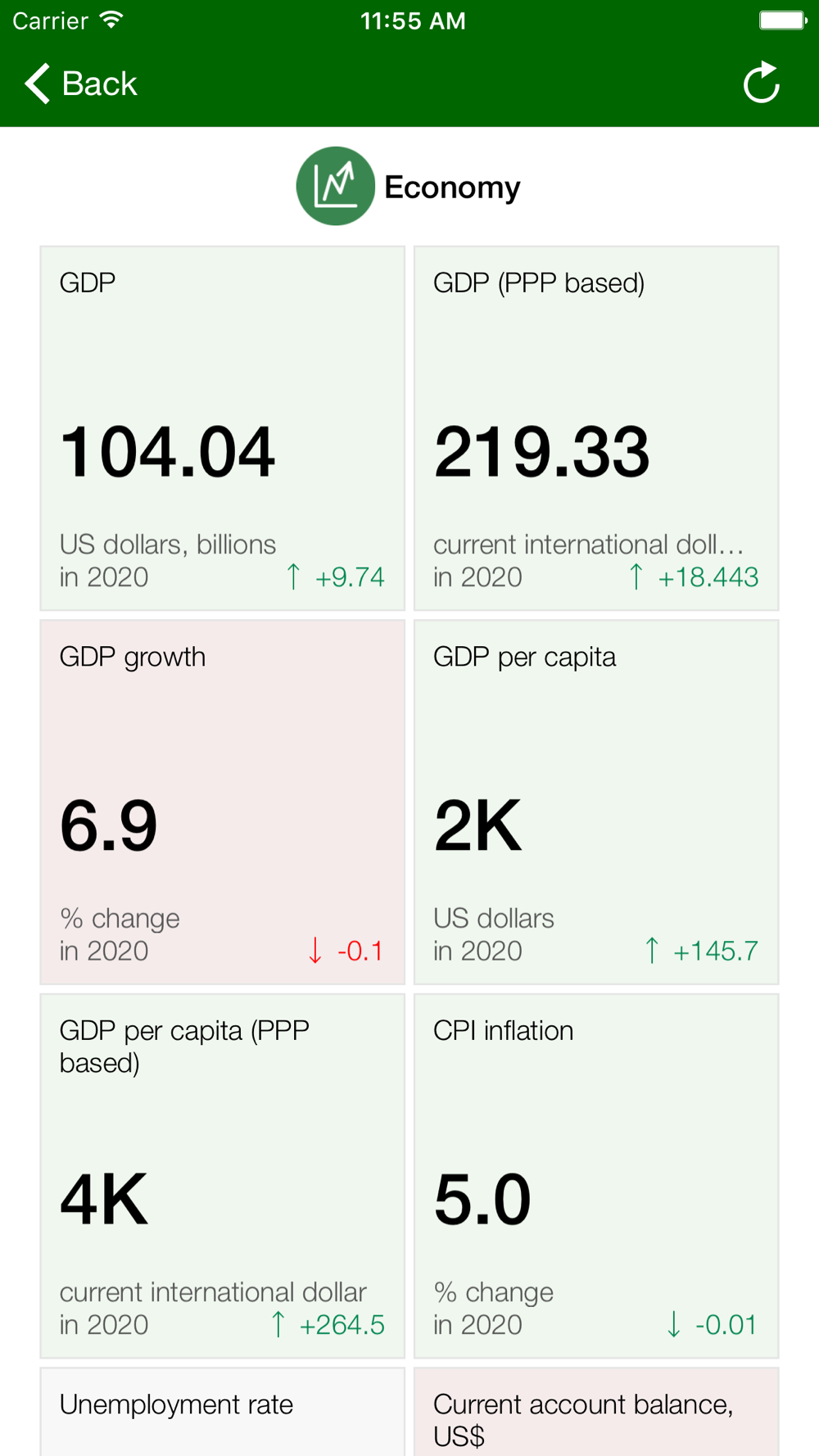Tap the GDP per capita up arrow

point(652,951)
